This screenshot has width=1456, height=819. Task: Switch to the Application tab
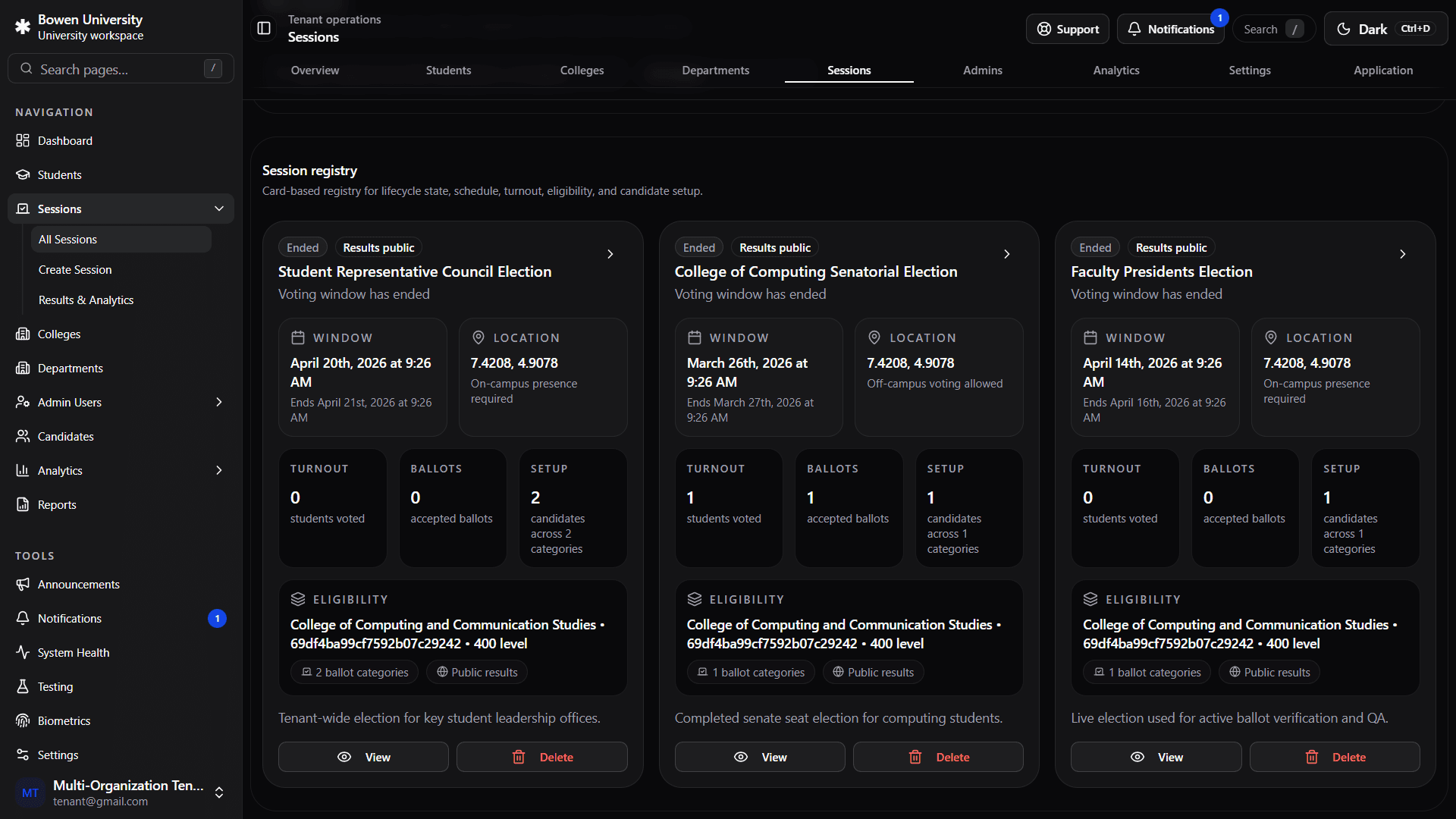click(x=1382, y=70)
